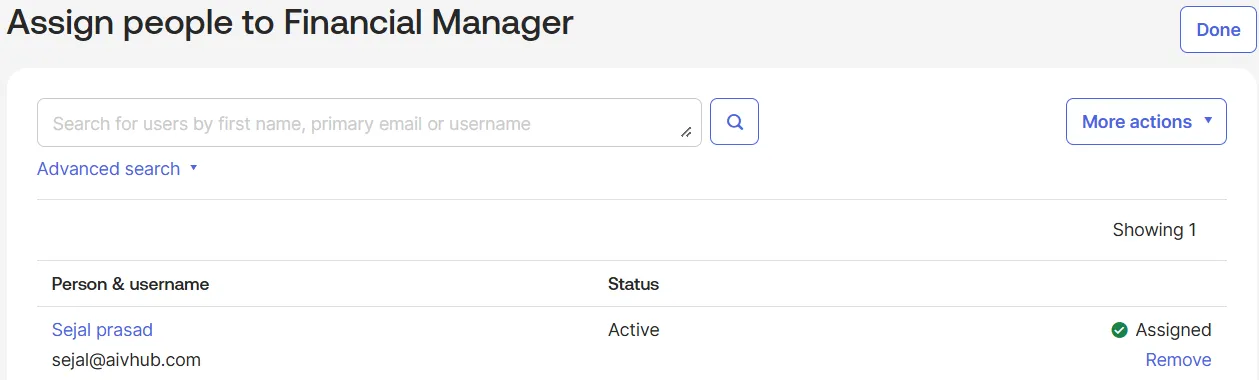Click the Showing 1 count text
Viewport: 1259px width, 380px height.
[1154, 230]
